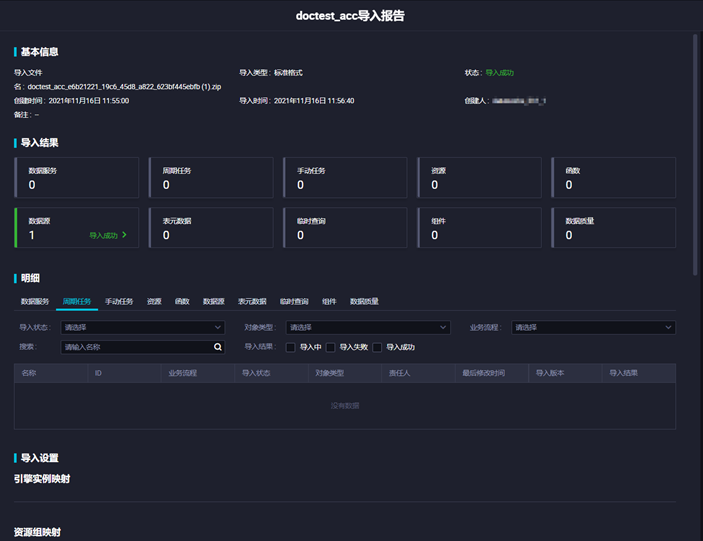The image size is (703, 541).
Task: Click the green 导入成功 status text
Action: coord(500,73)
